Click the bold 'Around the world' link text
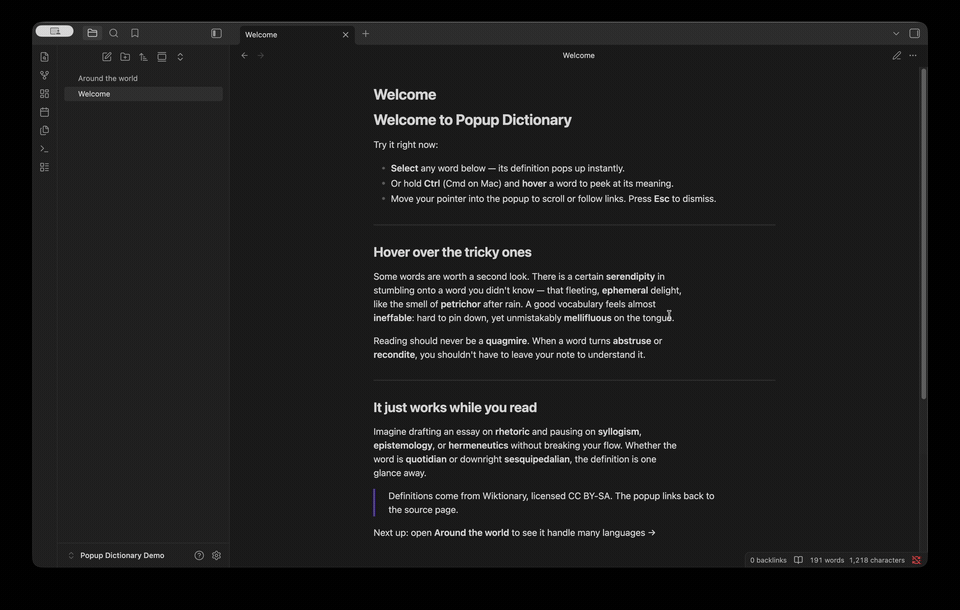 point(471,533)
